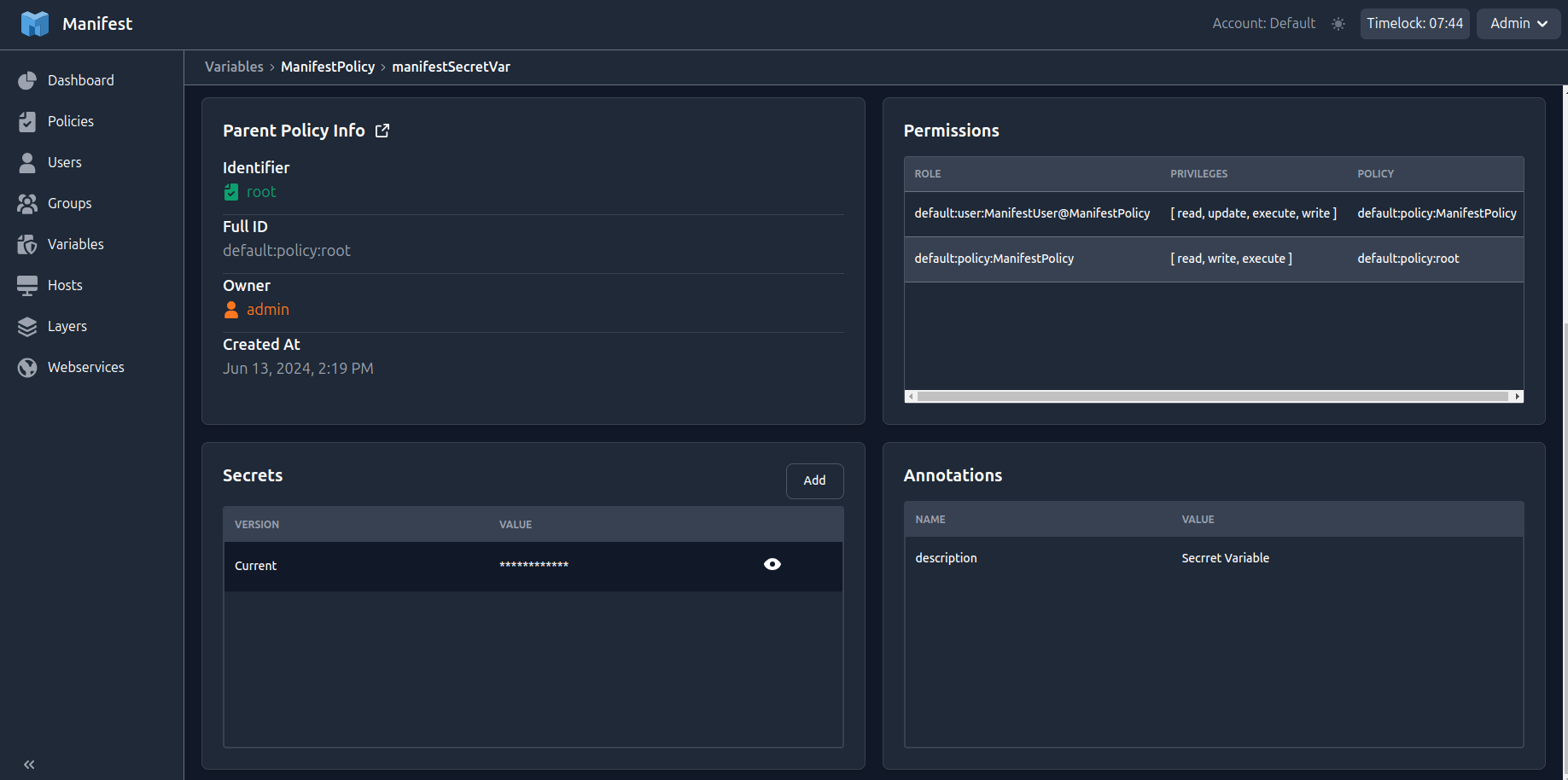
Task: Click the Webservices globe icon
Action: (x=27, y=367)
